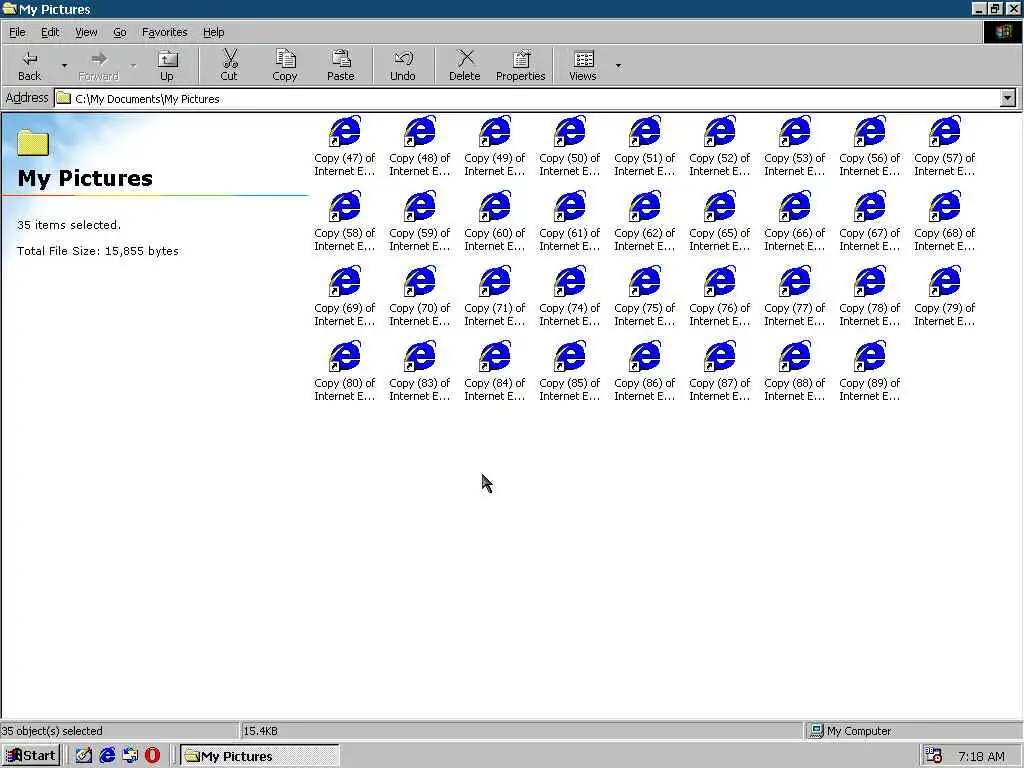This screenshot has height=768, width=1024.
Task: Select Copy (60) of Internet Explorer shortcut
Action: point(495,221)
